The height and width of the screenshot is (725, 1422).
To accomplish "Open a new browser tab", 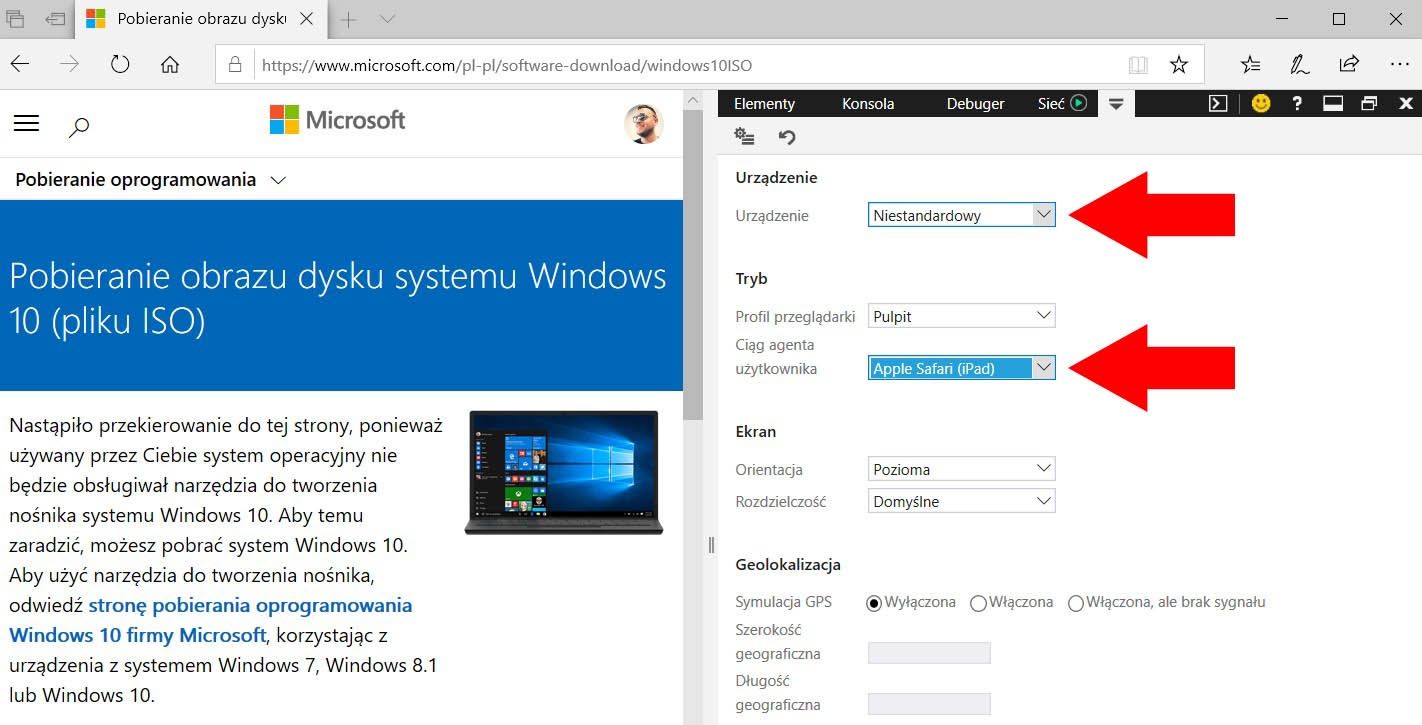I will click(x=349, y=19).
